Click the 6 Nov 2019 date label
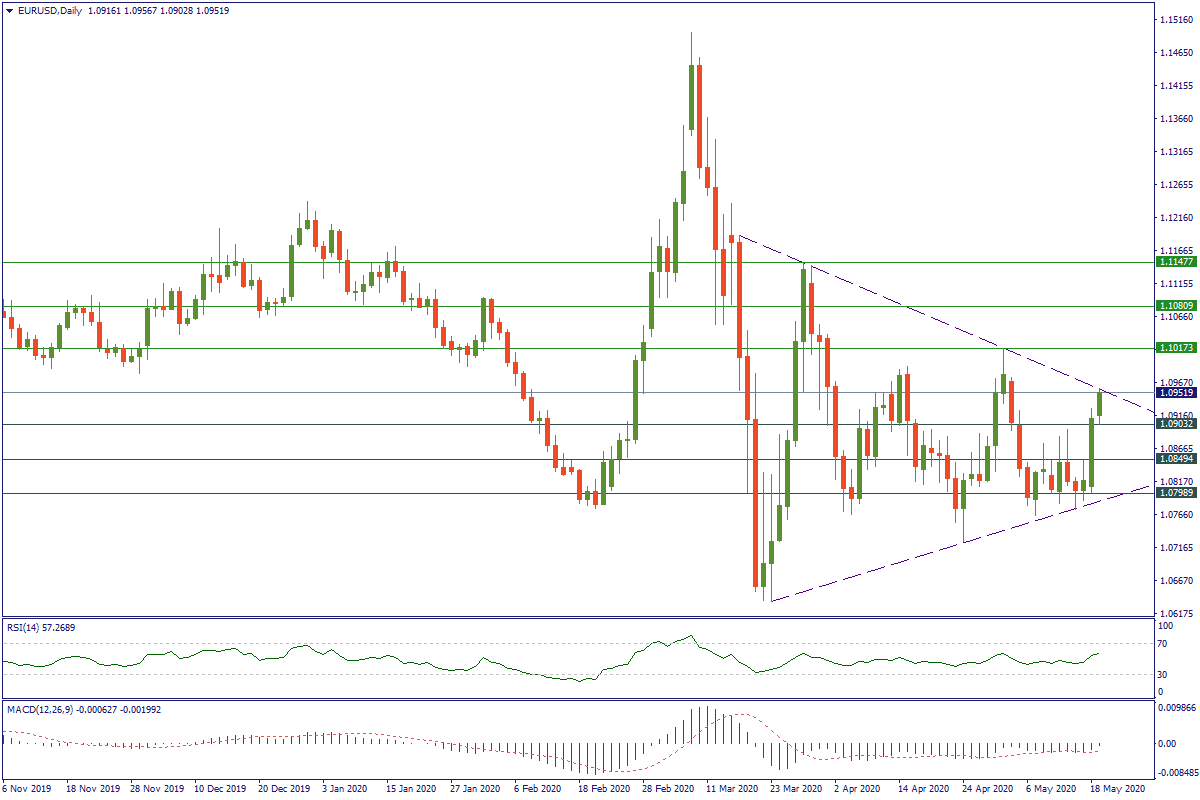 pos(28,788)
